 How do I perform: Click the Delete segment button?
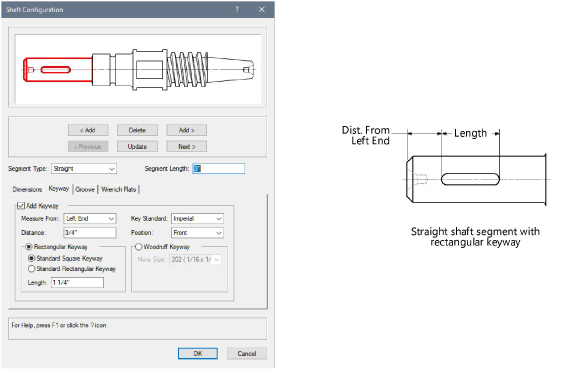pyautogui.click(x=137, y=130)
